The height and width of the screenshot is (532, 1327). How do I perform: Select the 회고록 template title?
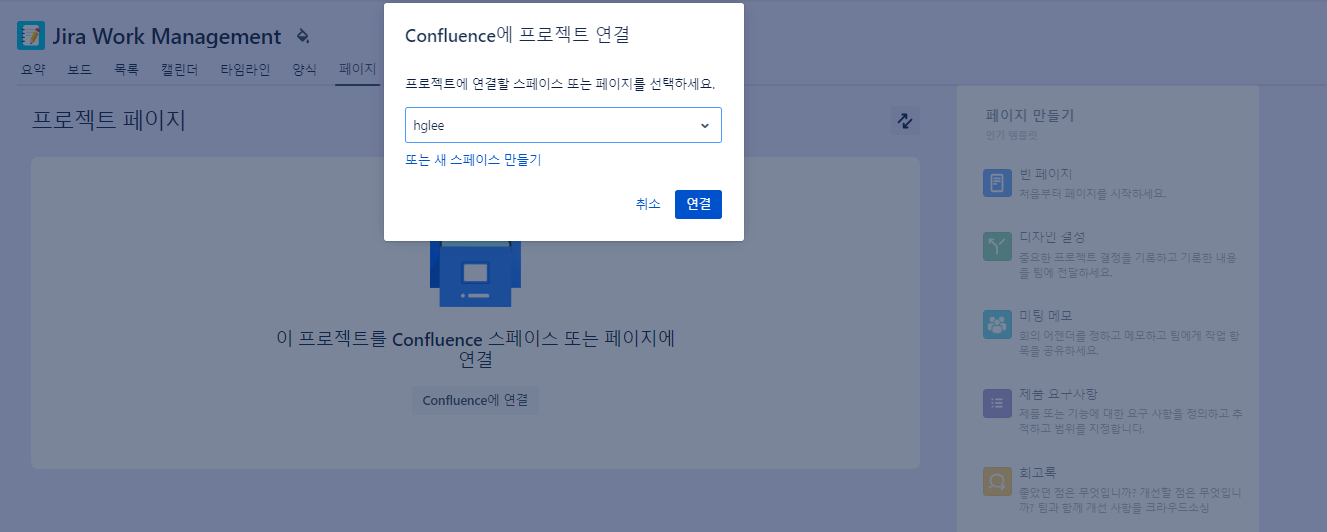tap(1038, 472)
